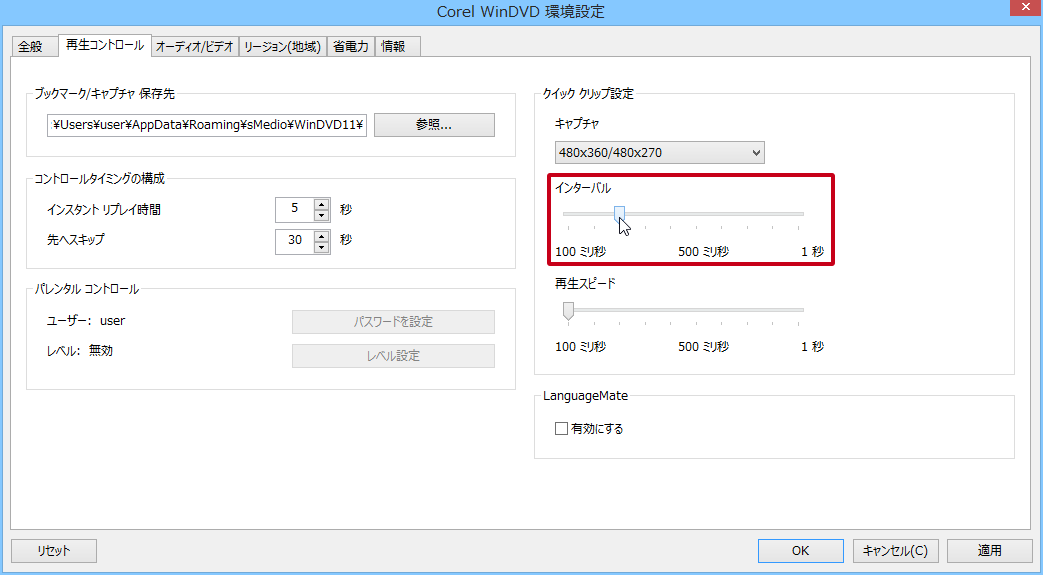
Task: Open the リージョン(地域) tab
Action: (283, 47)
